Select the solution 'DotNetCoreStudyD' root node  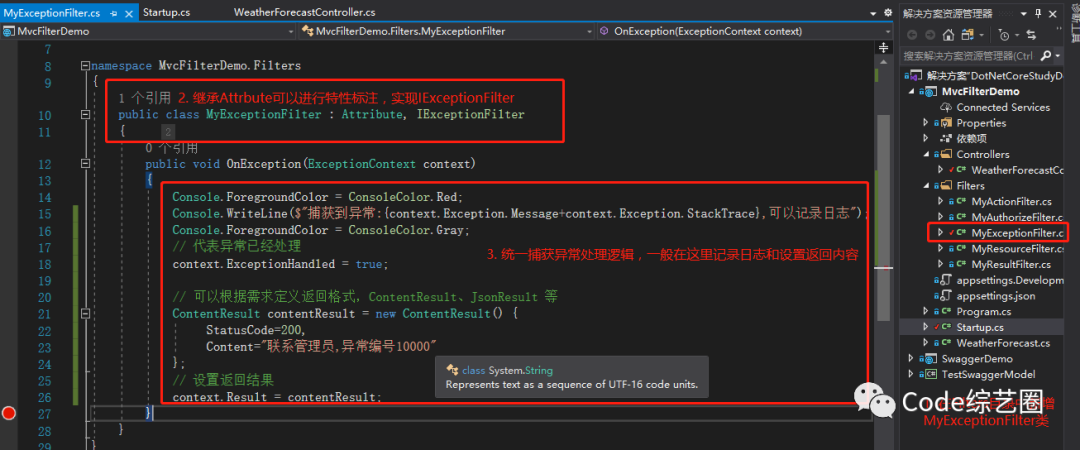(x=995, y=76)
